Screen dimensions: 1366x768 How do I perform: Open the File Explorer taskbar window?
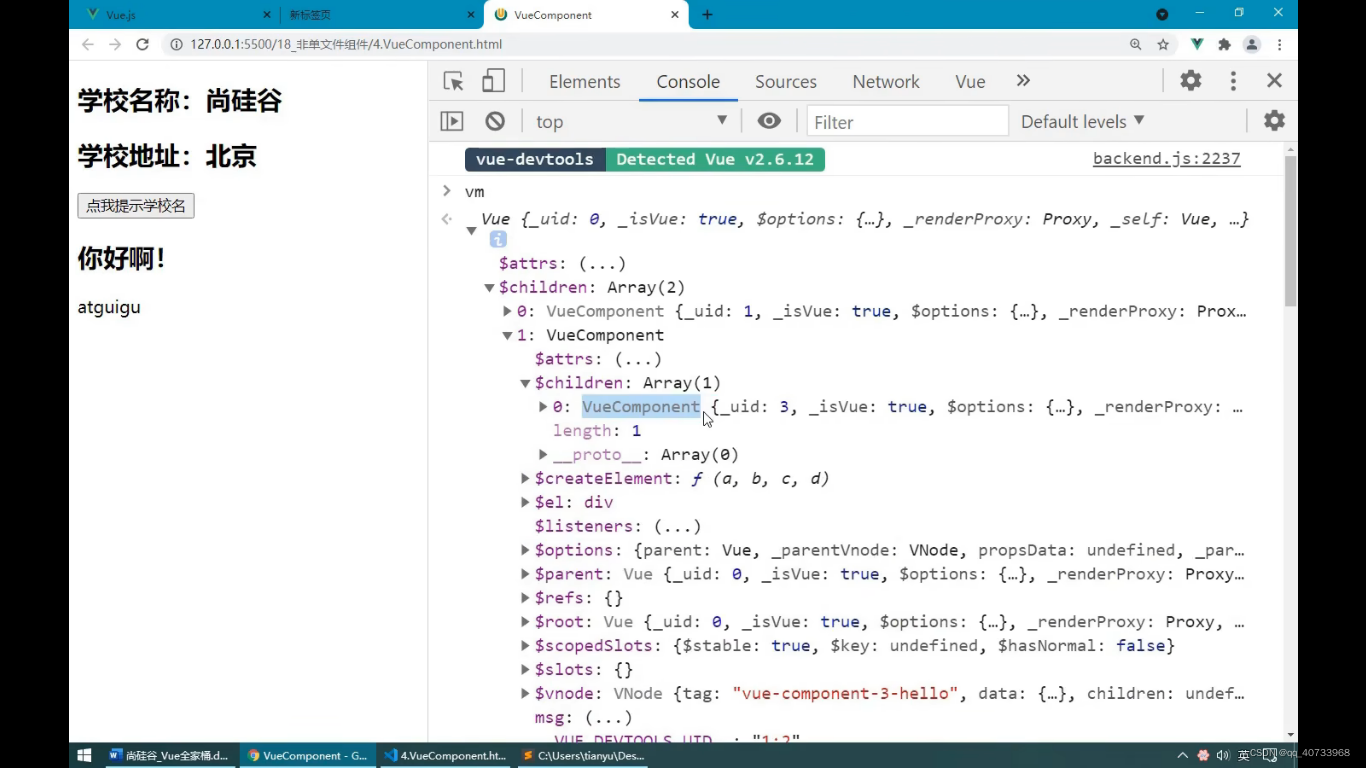click(582, 755)
